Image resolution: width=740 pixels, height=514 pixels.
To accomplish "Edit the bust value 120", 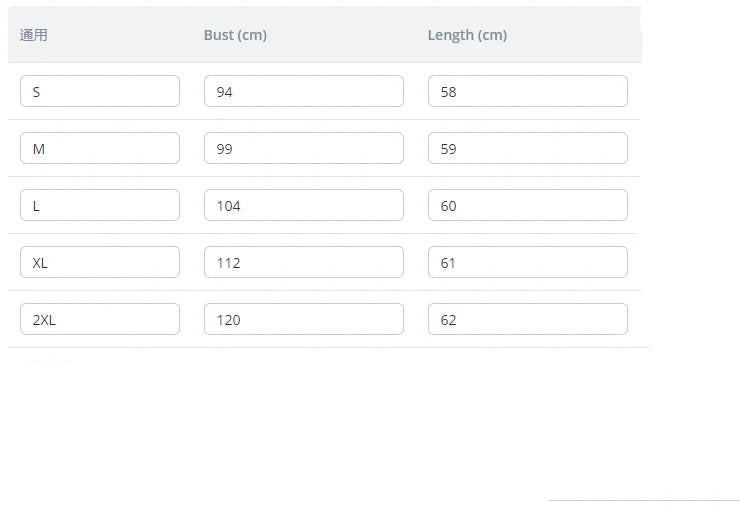I will point(303,319).
